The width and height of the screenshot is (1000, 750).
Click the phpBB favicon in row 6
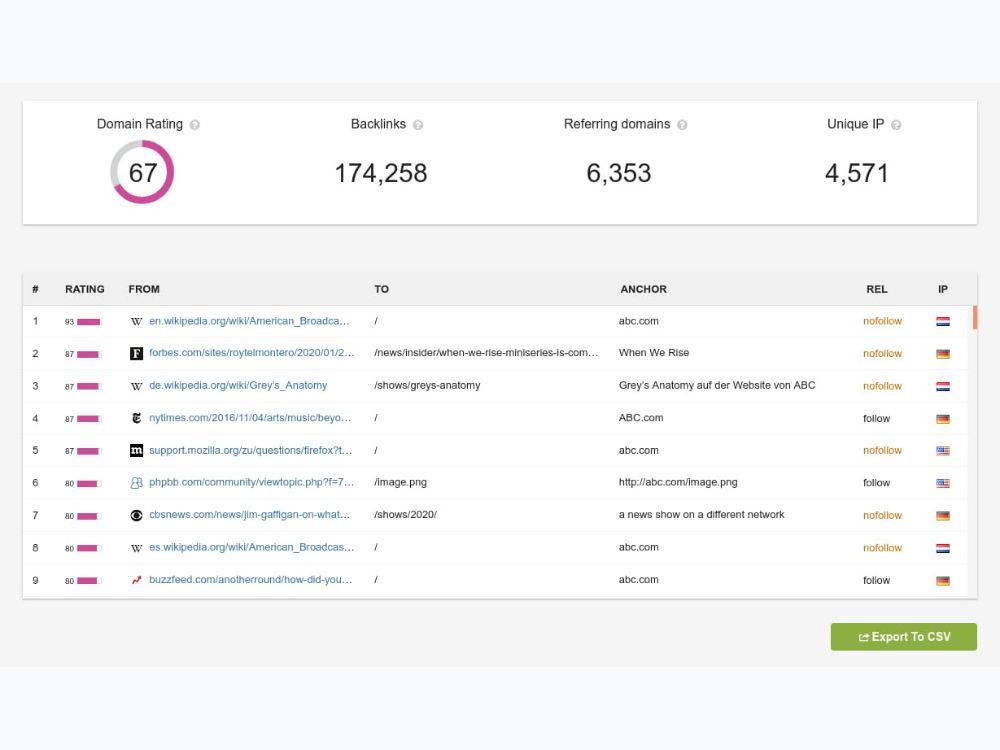[x=136, y=483]
